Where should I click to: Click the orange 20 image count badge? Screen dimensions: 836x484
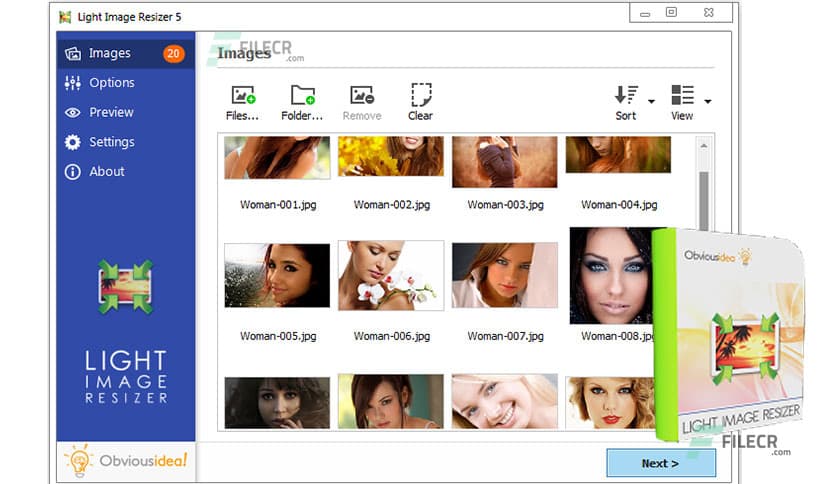pyautogui.click(x=173, y=53)
